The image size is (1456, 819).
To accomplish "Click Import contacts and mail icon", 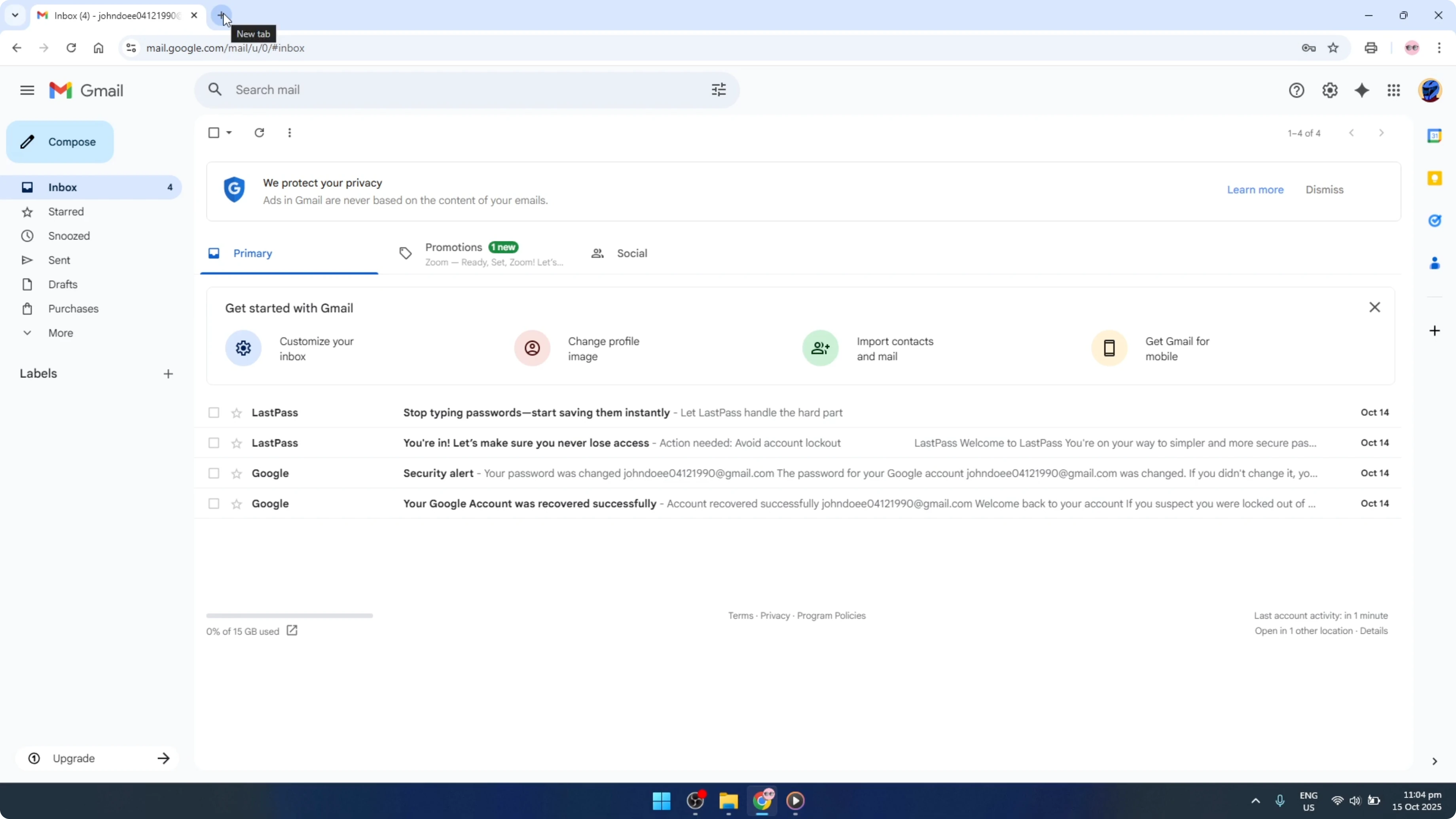I will point(820,348).
